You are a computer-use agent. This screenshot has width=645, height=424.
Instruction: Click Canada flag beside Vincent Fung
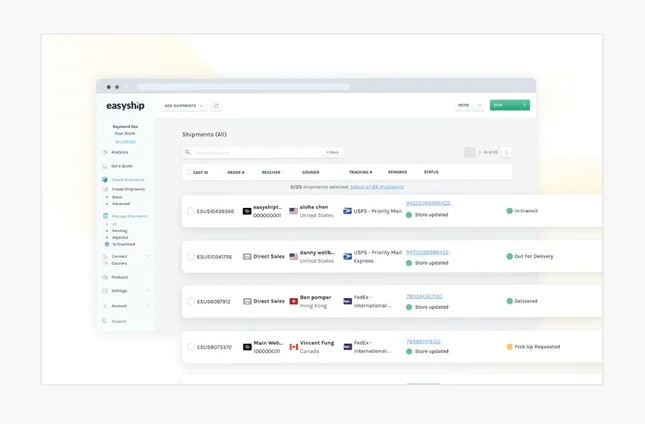pyautogui.click(x=293, y=347)
